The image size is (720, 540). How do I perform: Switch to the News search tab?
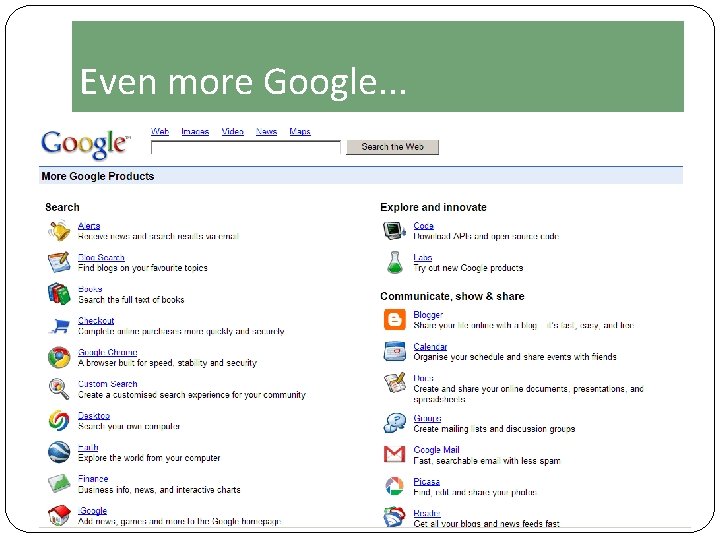click(266, 131)
